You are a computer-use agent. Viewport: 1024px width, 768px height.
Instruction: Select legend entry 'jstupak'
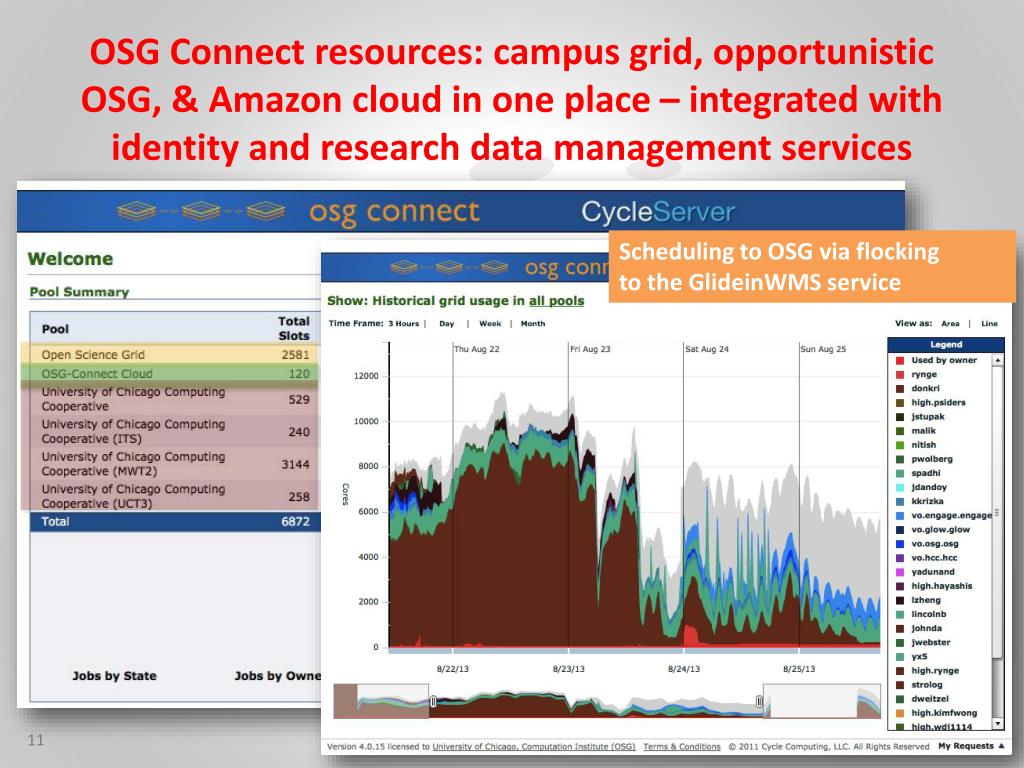[928, 417]
